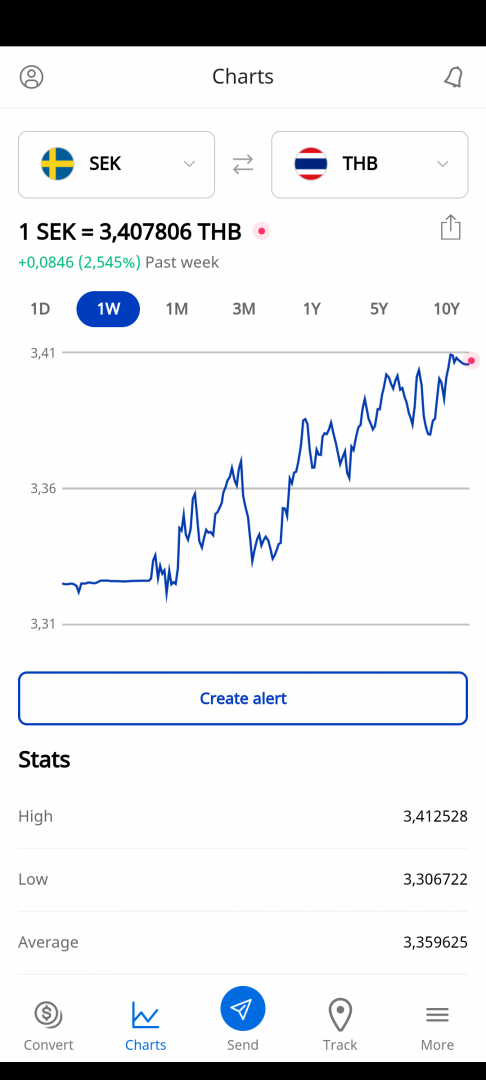Tap the blue Send paper-plane button
This screenshot has width=486, height=1080.
(x=243, y=1009)
